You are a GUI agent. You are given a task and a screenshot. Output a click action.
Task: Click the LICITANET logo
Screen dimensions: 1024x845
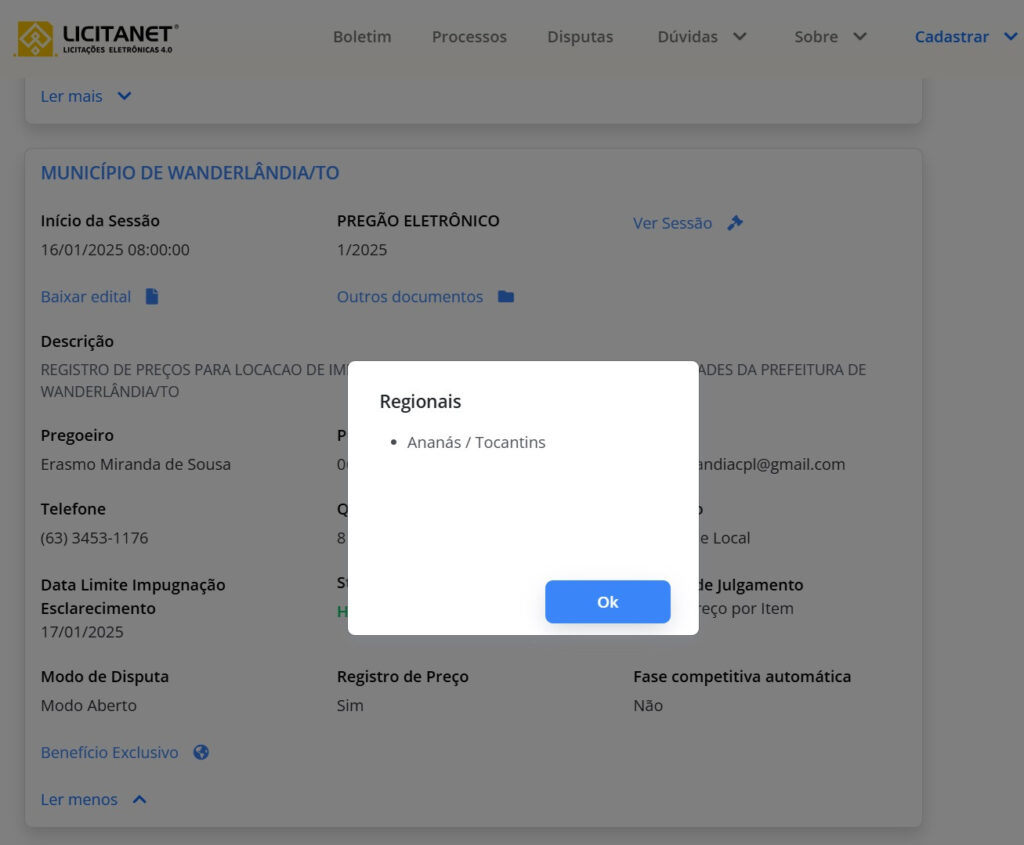[97, 38]
